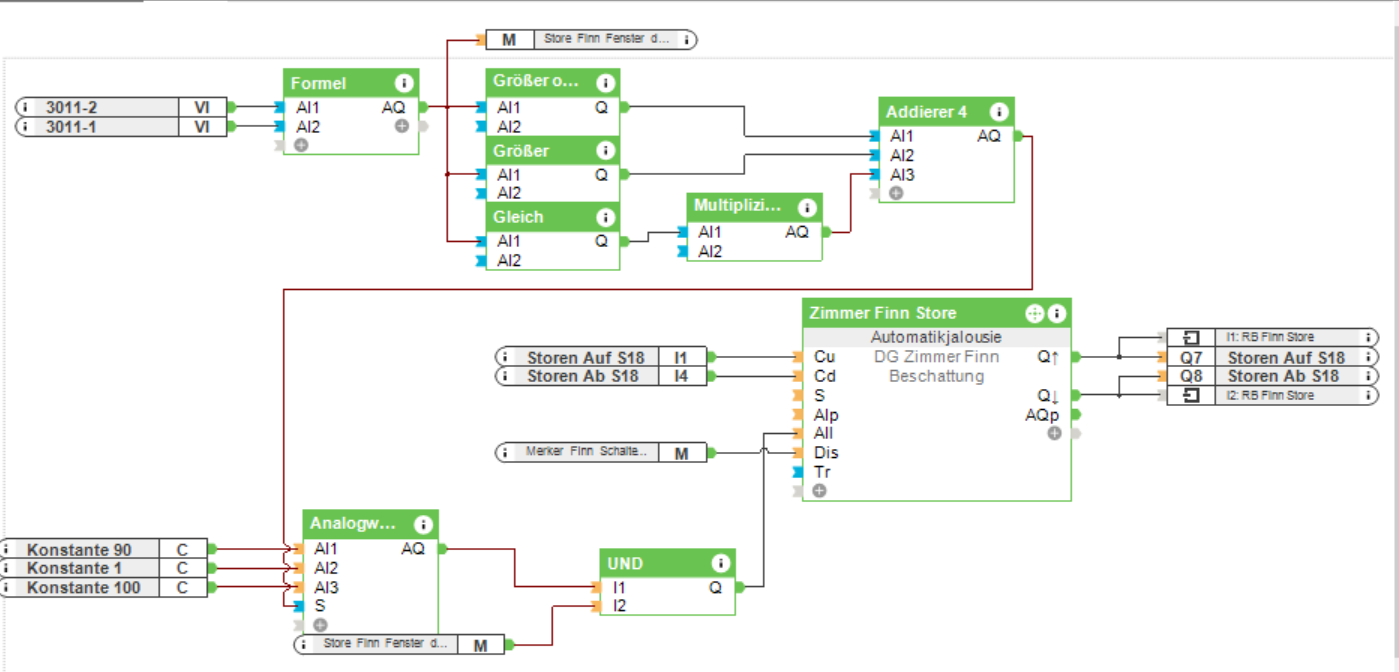Click plus icon below S on Analogw... block
The height and width of the screenshot is (672, 1399).
[320, 625]
